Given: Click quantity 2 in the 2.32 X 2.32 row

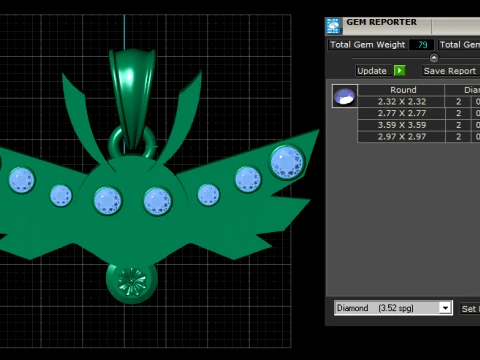Looking at the screenshot, I should pyautogui.click(x=458, y=102).
